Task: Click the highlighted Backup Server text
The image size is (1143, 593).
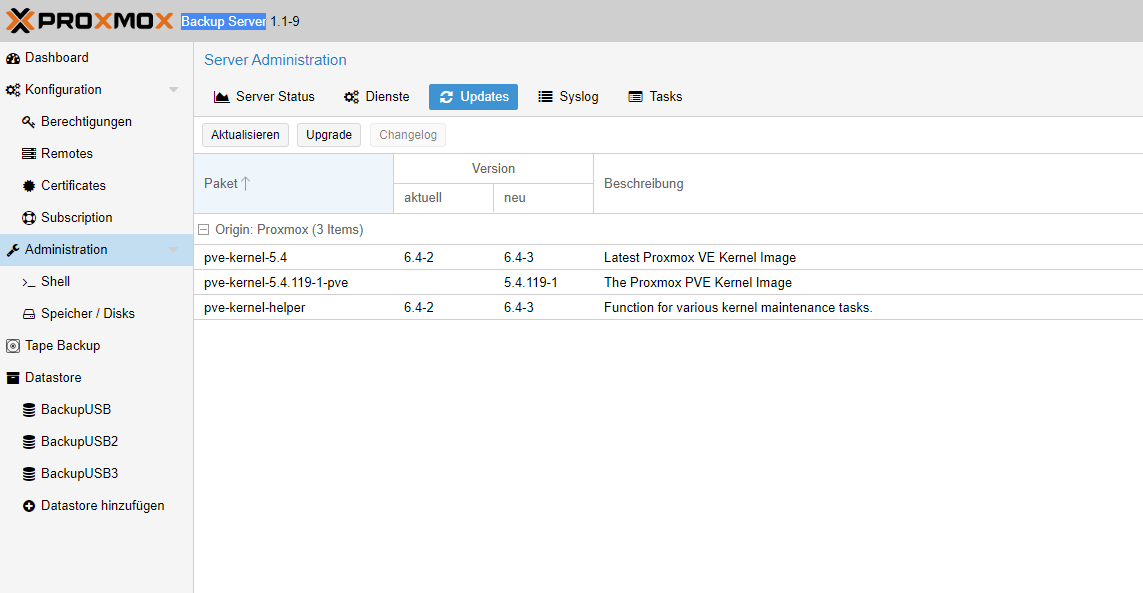Action: click(x=223, y=22)
